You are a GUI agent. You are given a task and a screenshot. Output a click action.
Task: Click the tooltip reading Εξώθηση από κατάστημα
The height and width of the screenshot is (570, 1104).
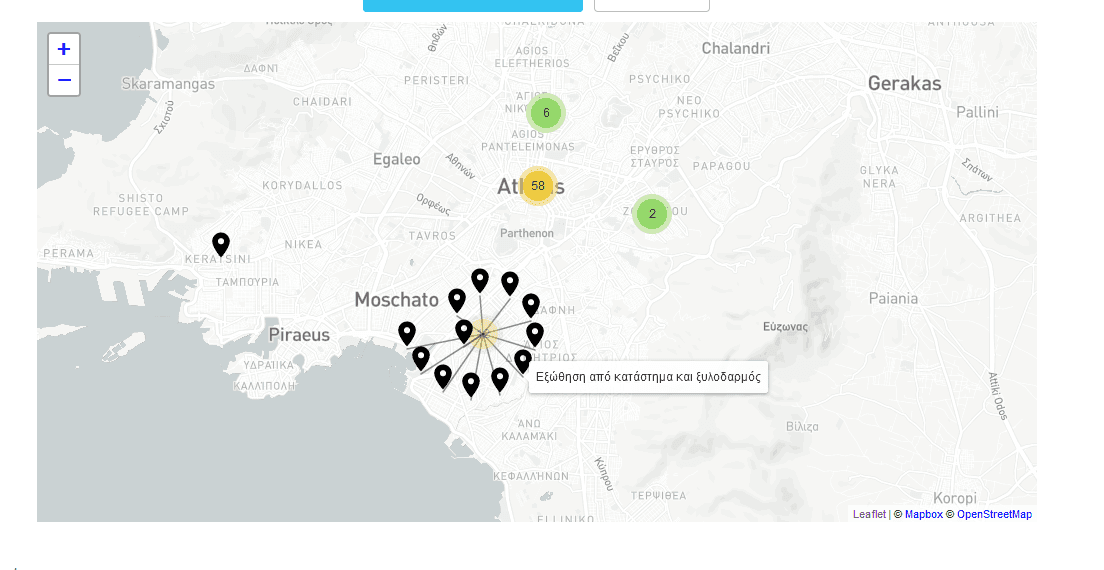pos(648,377)
